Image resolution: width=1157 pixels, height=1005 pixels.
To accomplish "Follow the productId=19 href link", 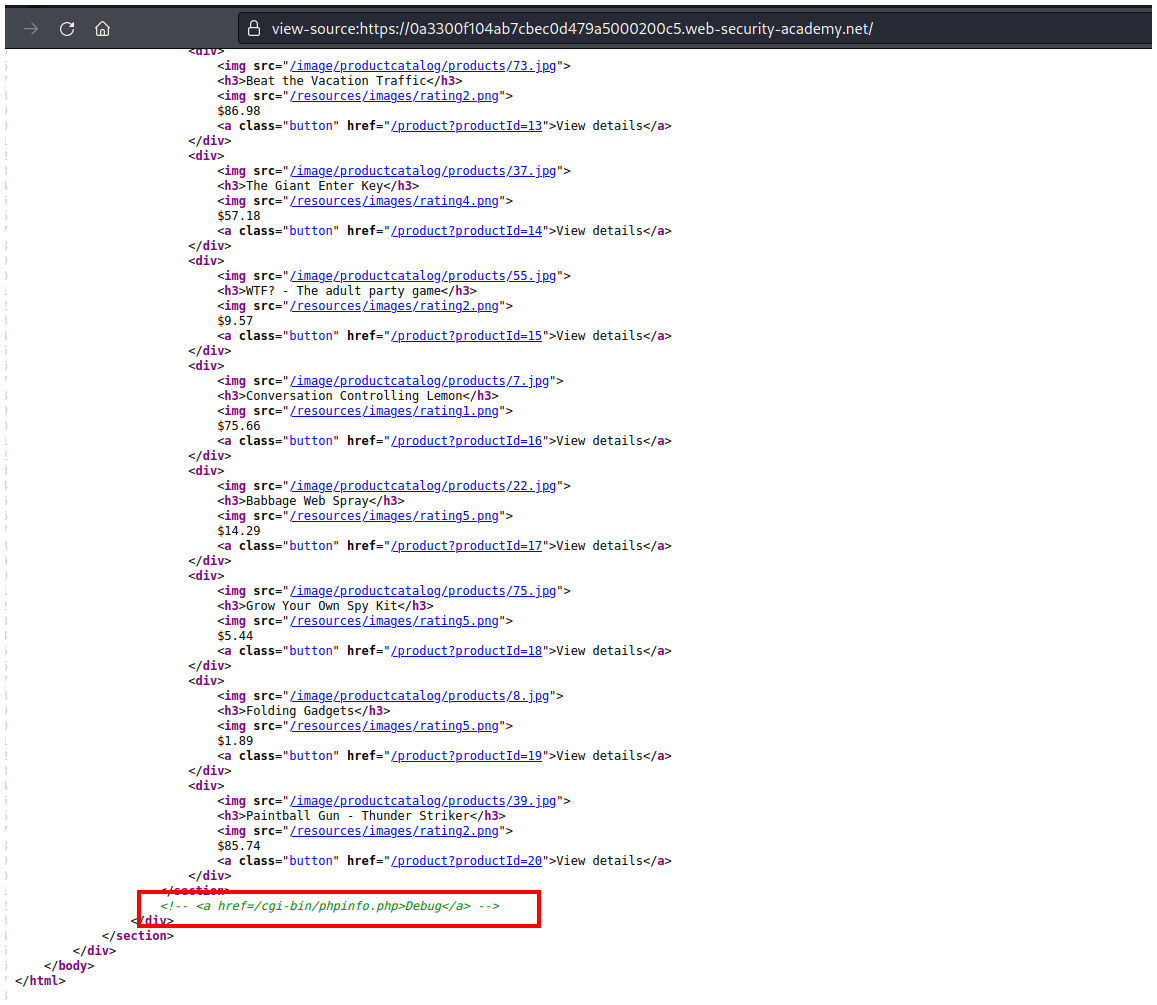I will tap(466, 756).
